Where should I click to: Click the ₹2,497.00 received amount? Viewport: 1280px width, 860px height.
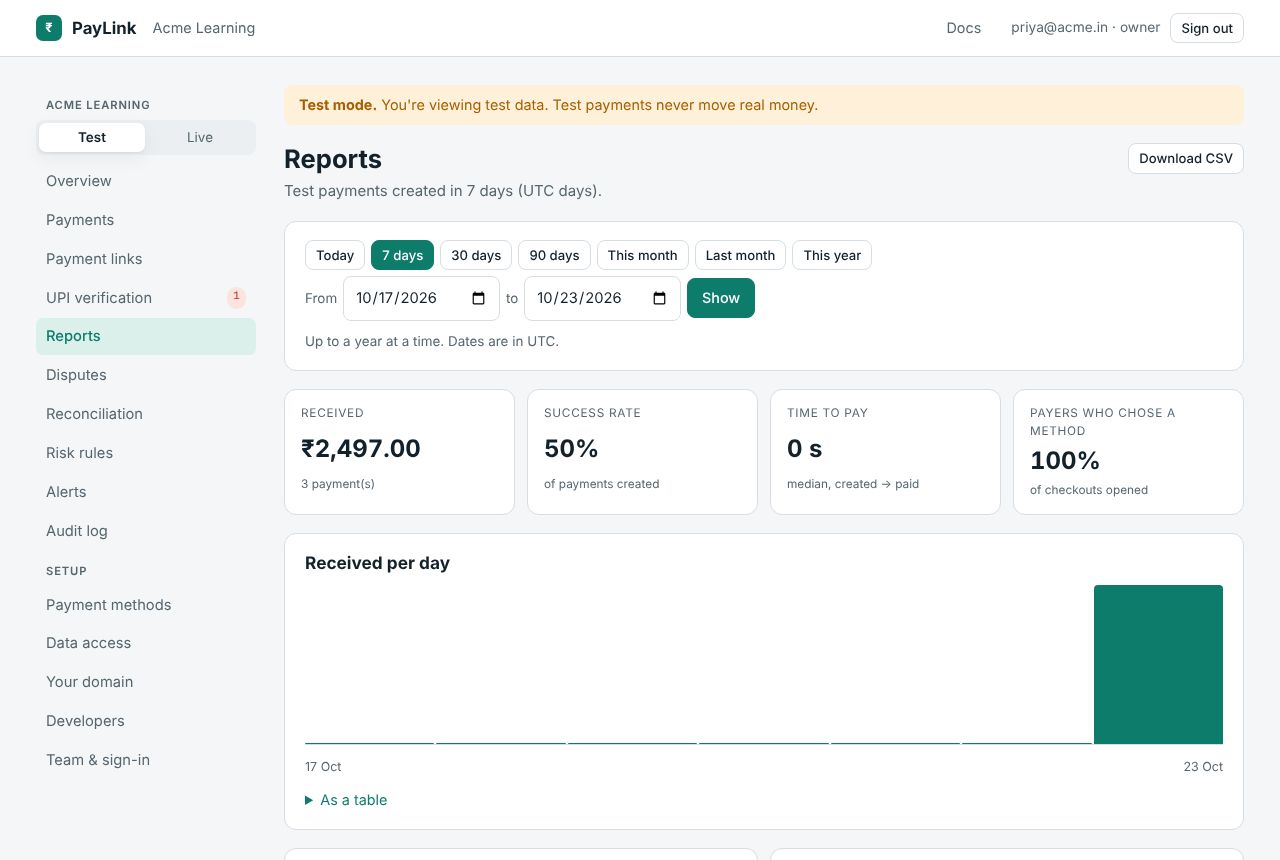pyautogui.click(x=361, y=448)
